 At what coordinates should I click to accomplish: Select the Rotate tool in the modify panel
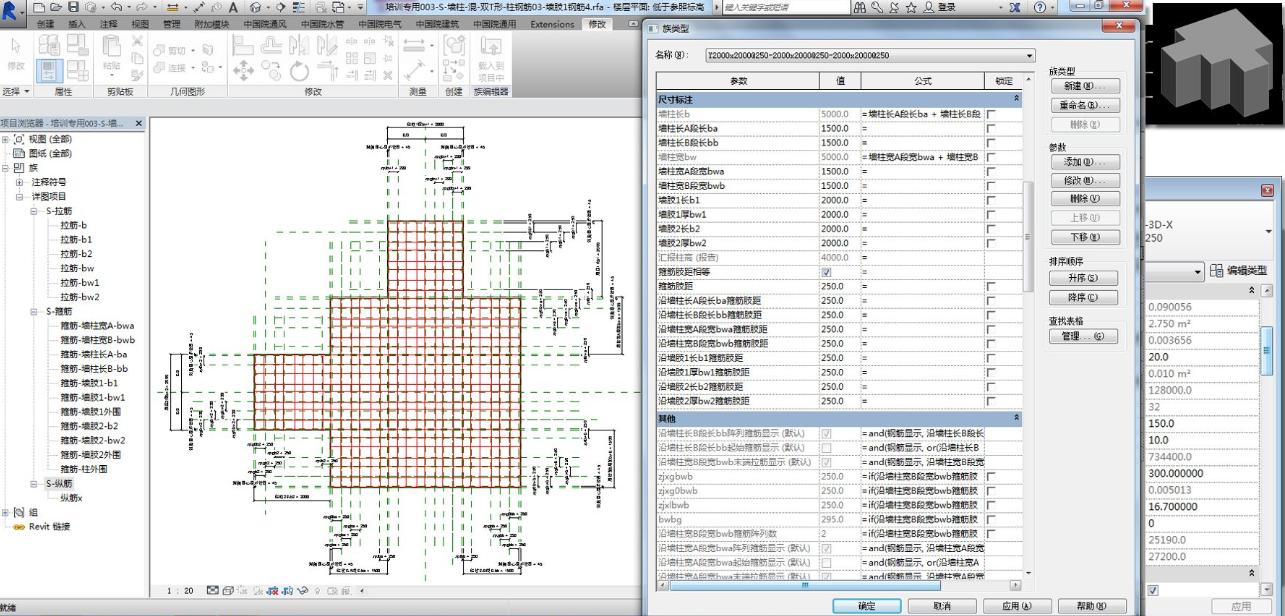coord(299,70)
